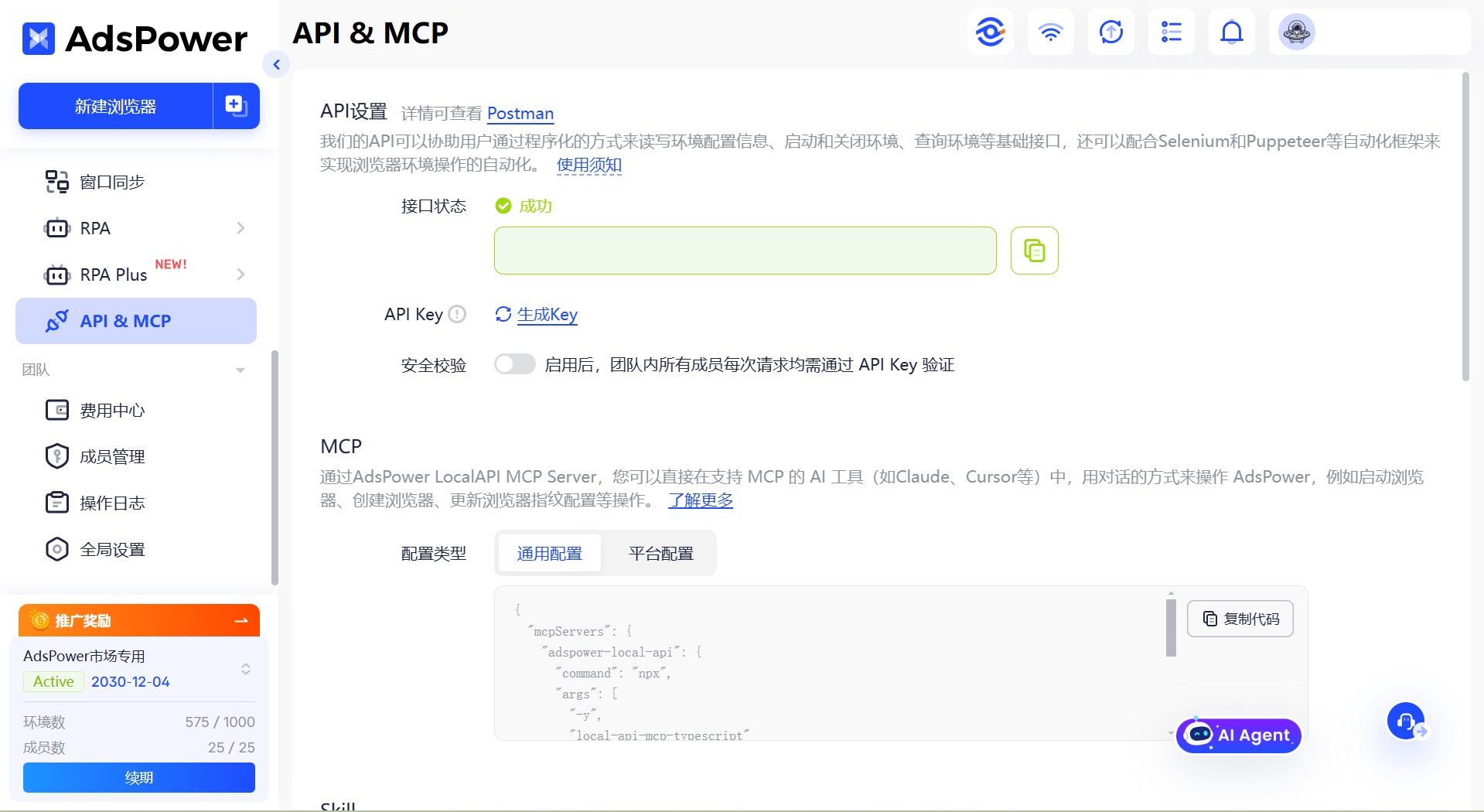The width and height of the screenshot is (1484, 812).
Task: Click the AdsPower logo icon
Action: click(39, 39)
